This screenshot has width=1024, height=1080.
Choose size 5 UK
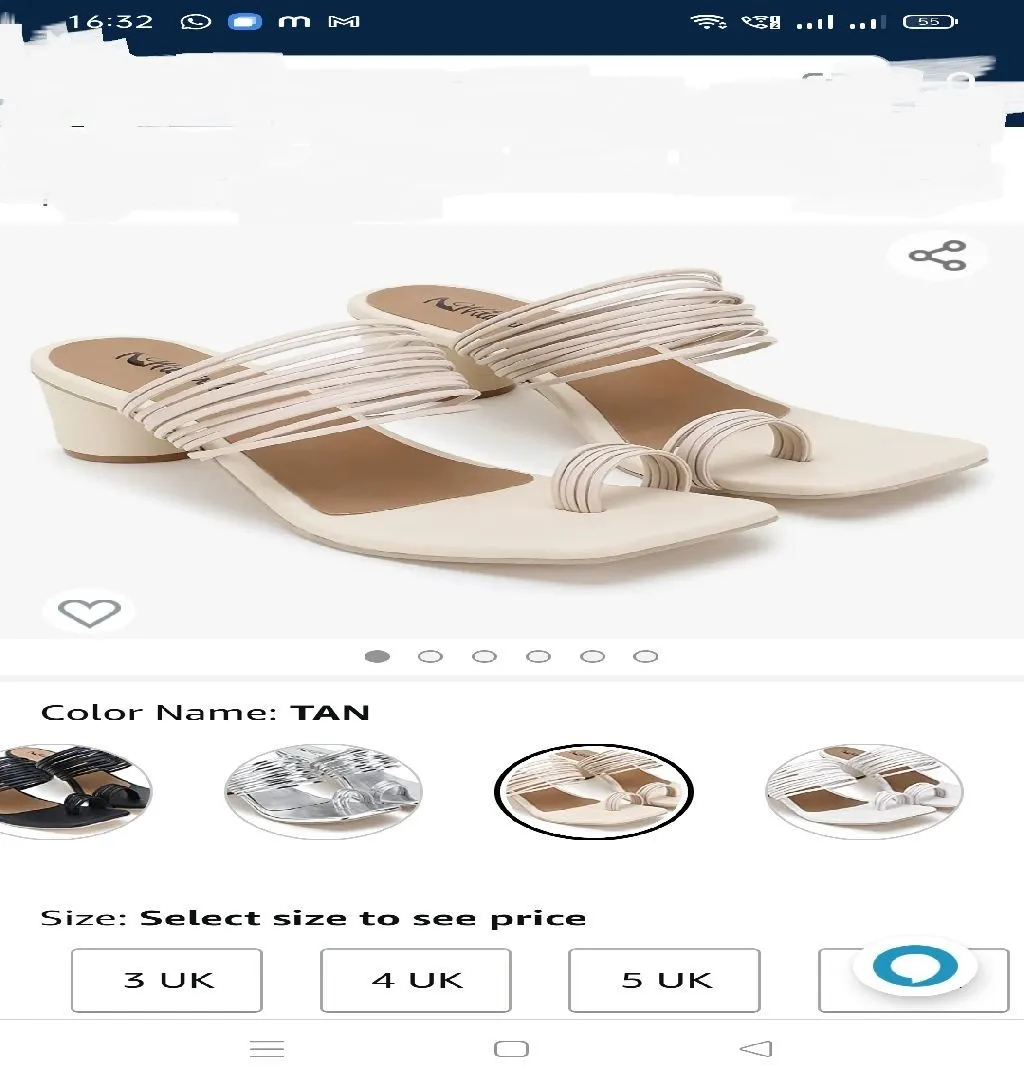tap(665, 980)
